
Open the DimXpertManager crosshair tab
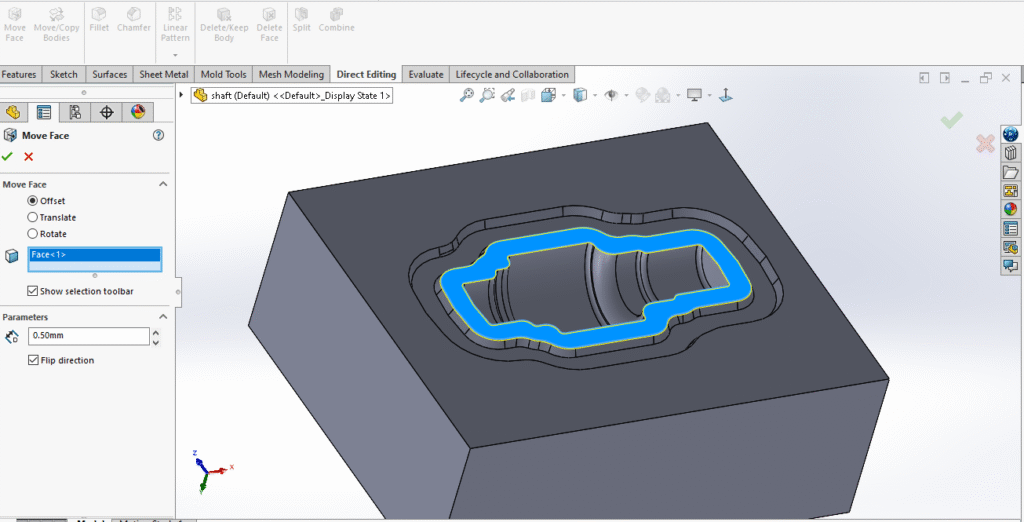pos(106,112)
